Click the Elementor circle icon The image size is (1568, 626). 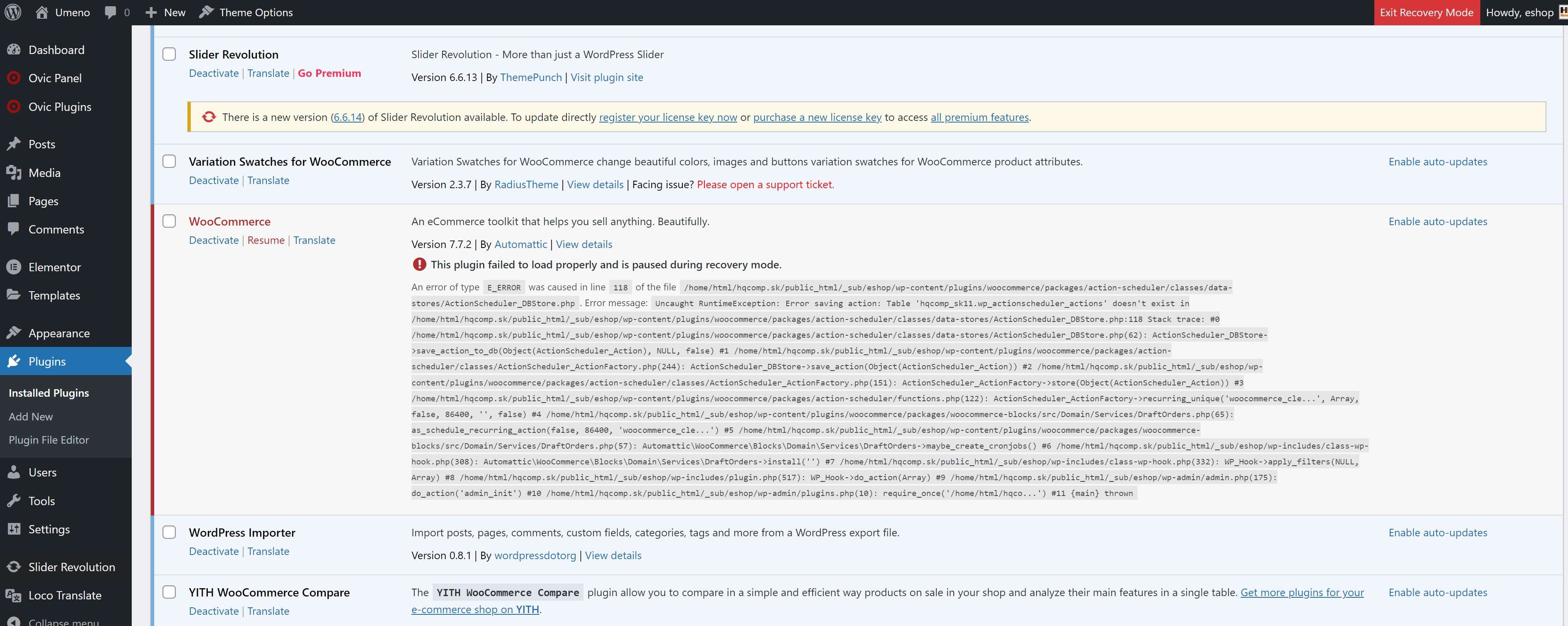14,267
